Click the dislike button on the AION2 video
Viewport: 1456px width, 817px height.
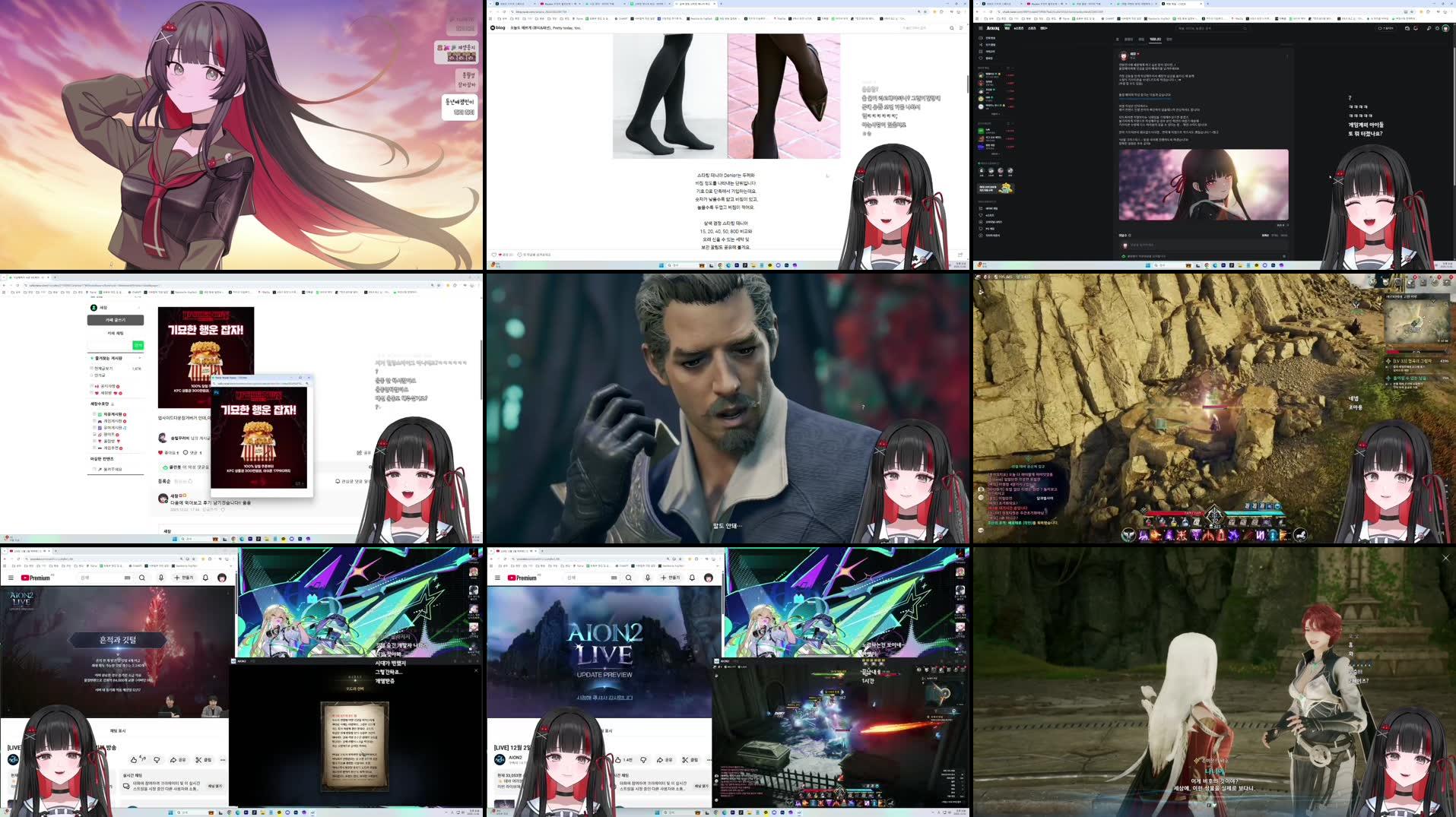tap(643, 760)
